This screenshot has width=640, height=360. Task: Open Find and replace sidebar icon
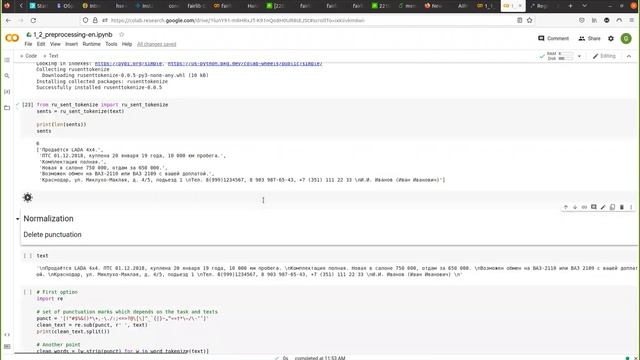(7, 76)
